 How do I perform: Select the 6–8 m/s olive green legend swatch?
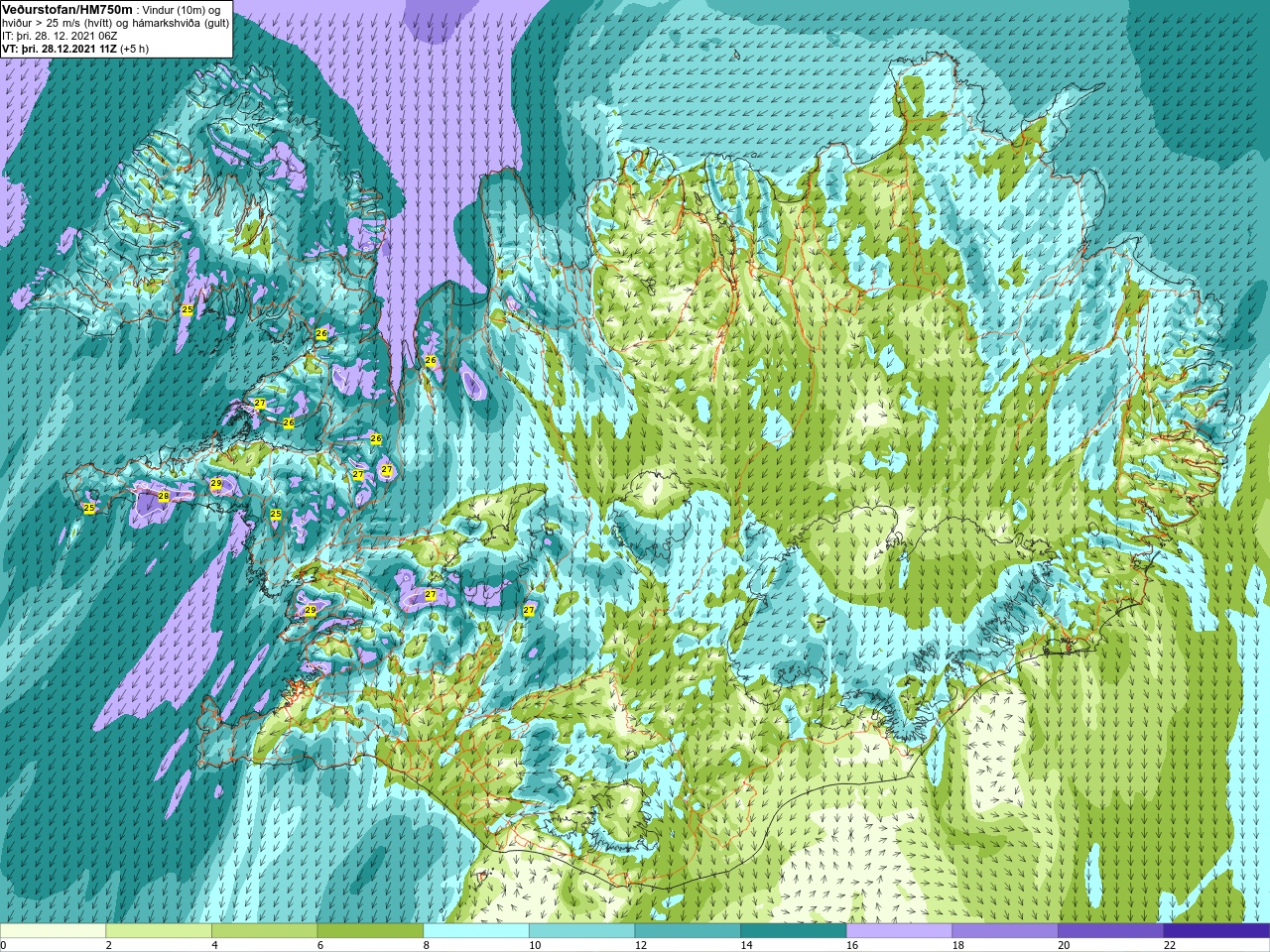370,931
